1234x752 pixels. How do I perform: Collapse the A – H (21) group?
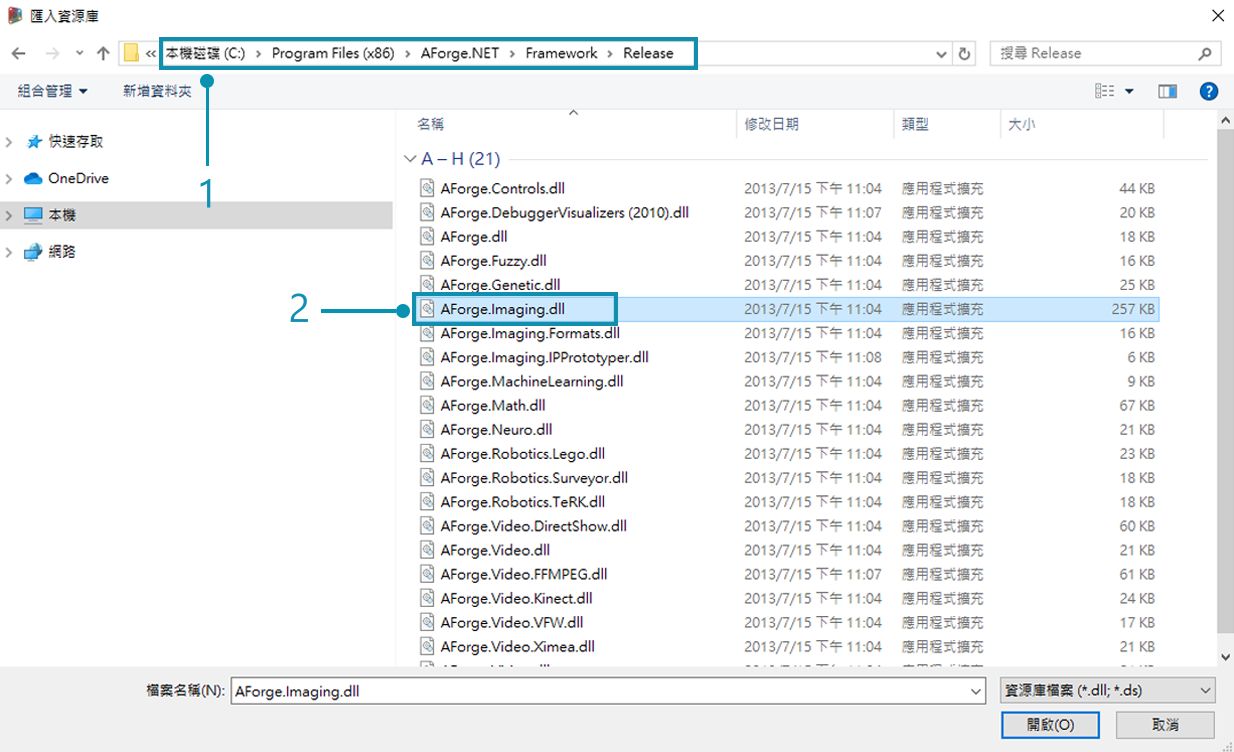pyautogui.click(x=409, y=159)
